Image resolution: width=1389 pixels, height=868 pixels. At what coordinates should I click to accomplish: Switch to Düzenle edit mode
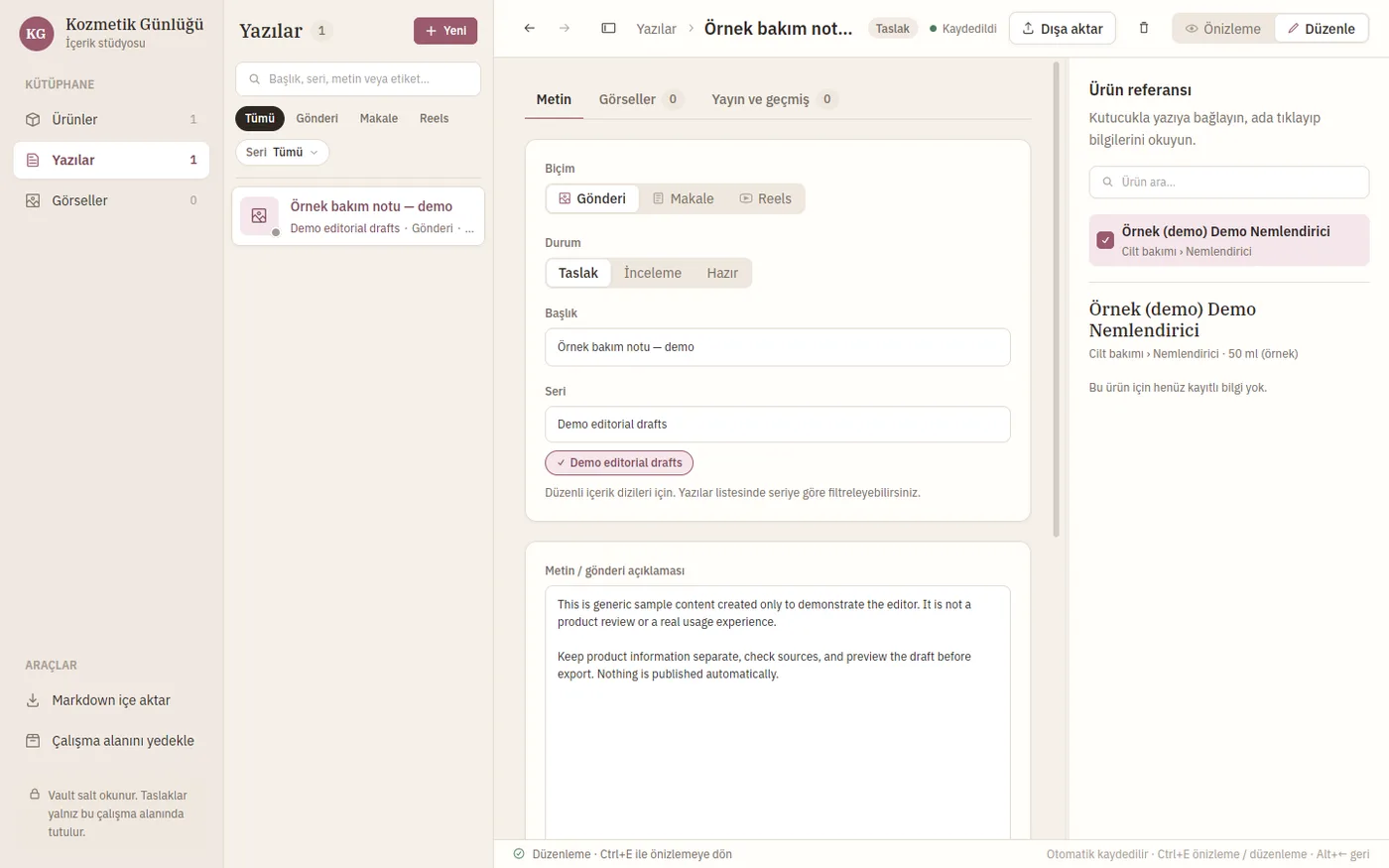tap(1322, 29)
